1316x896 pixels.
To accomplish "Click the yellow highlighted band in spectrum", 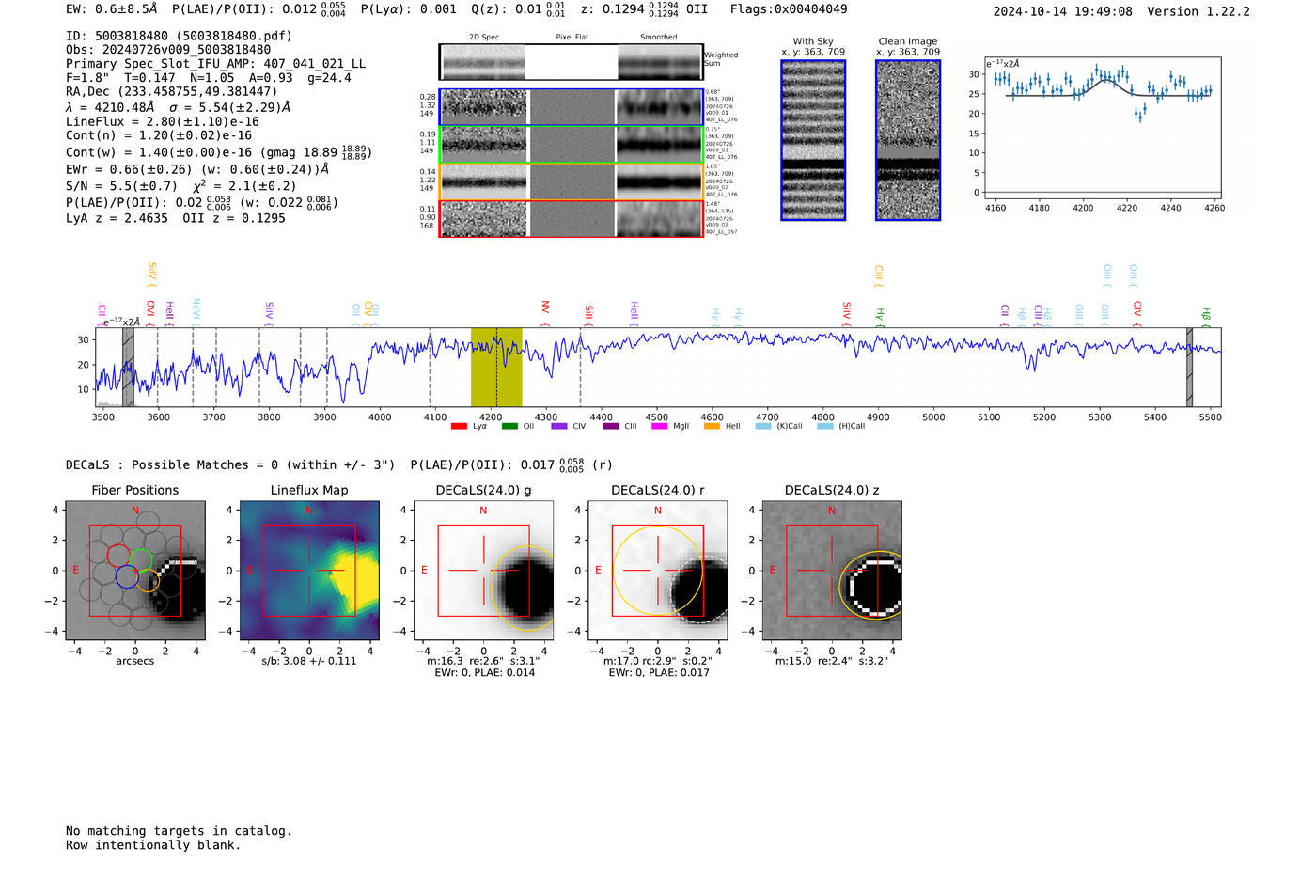I will (x=496, y=367).
